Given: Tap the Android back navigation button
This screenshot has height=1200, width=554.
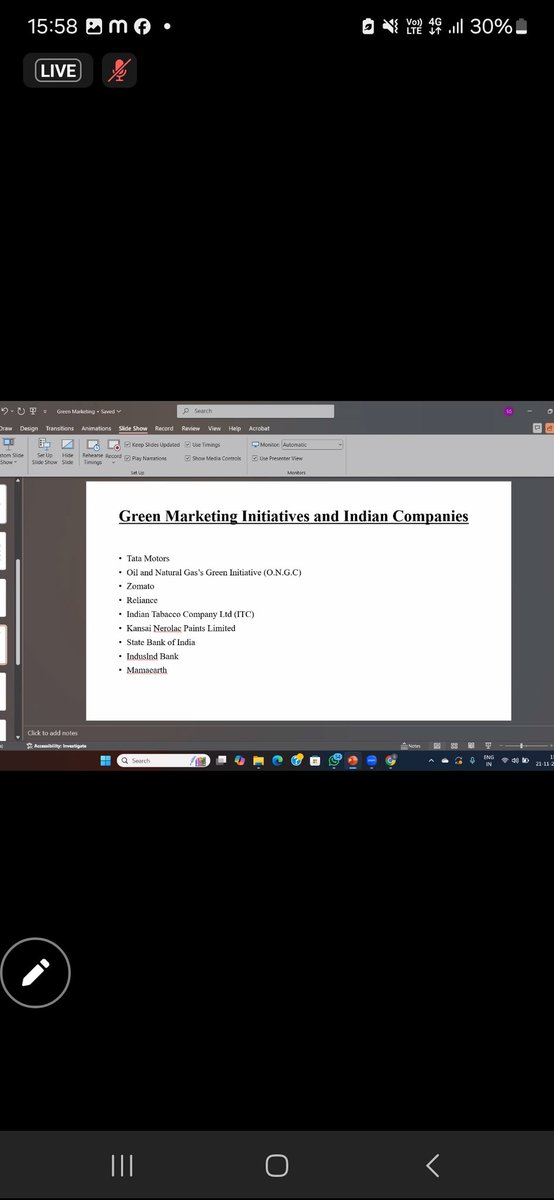Looking at the screenshot, I should pos(432,1165).
